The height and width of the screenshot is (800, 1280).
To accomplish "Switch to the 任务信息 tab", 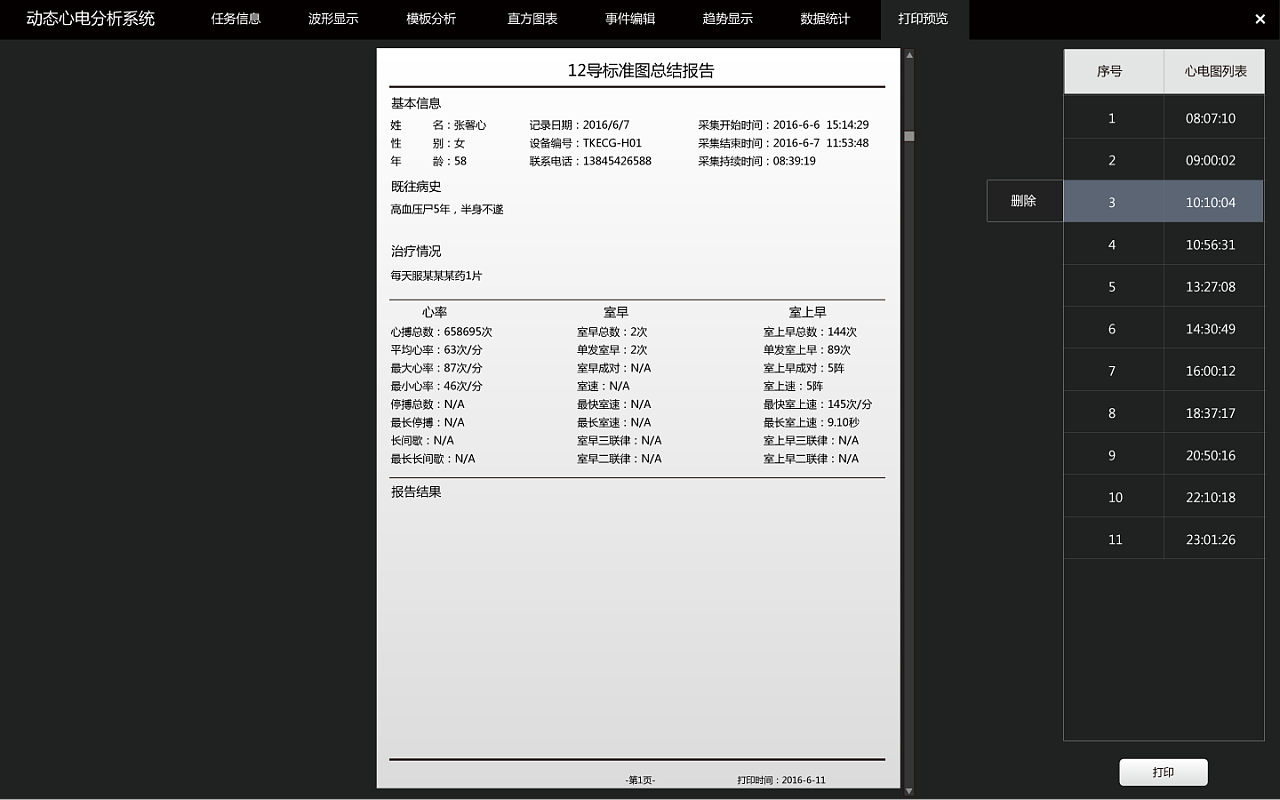I will (235, 19).
